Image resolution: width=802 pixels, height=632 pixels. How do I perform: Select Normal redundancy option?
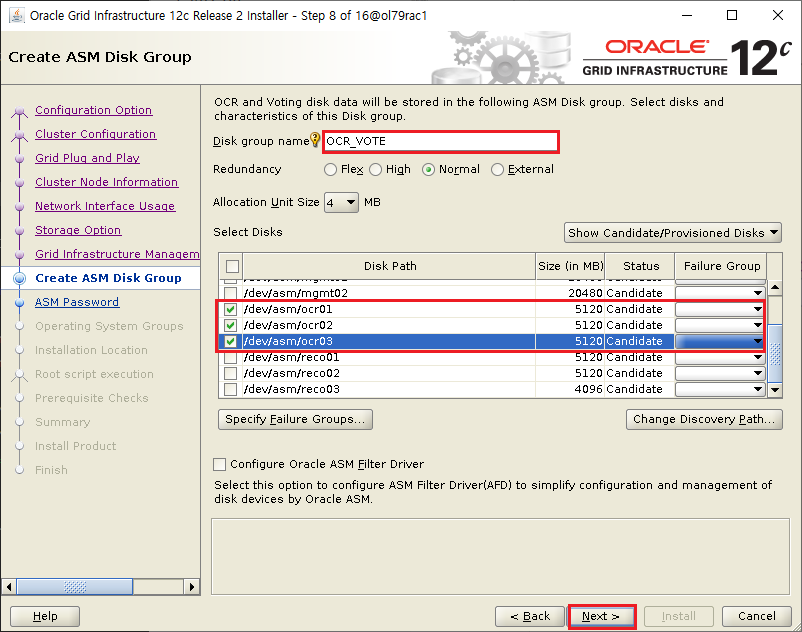coord(429,169)
